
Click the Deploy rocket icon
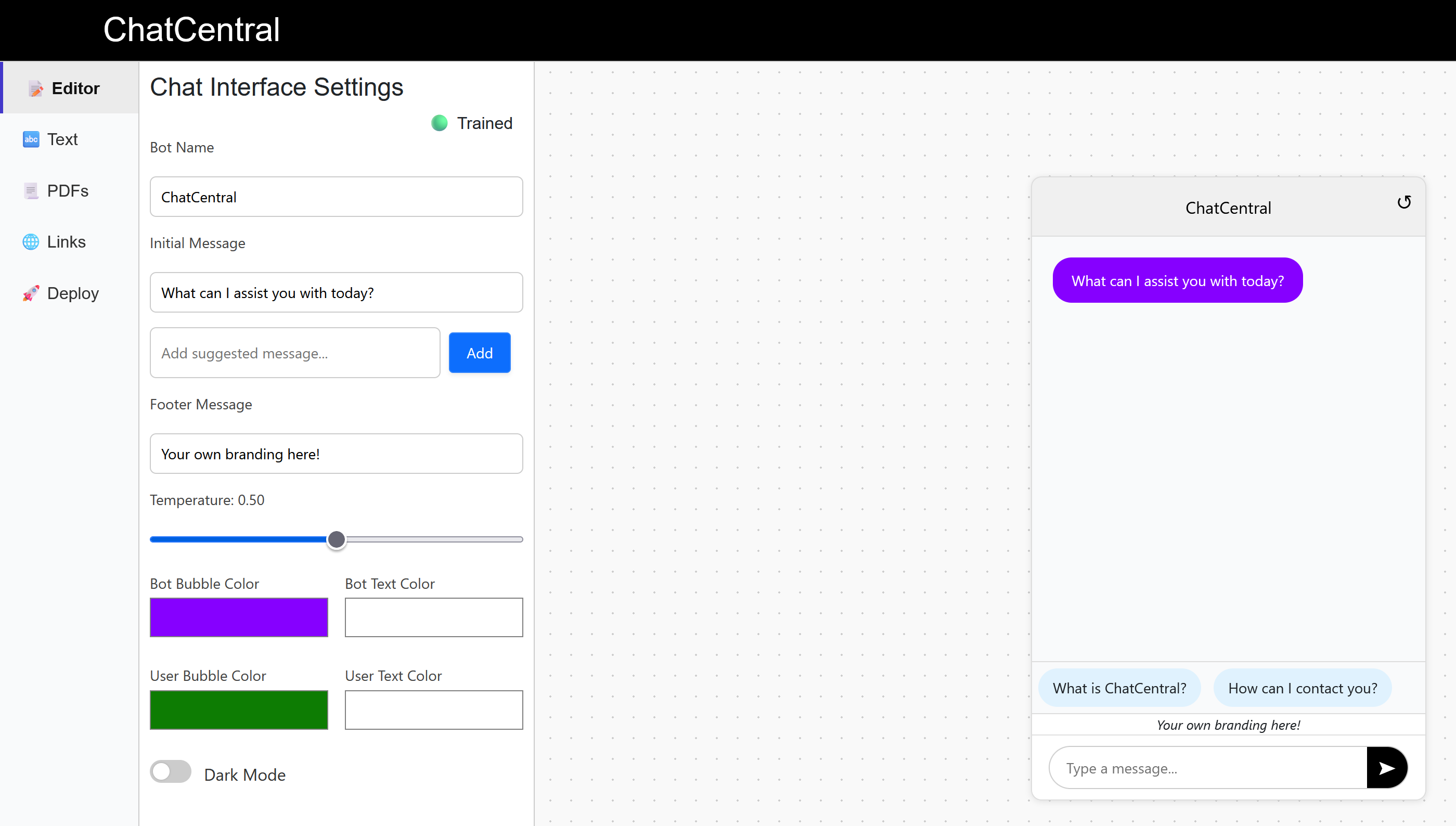pyautogui.click(x=31, y=293)
